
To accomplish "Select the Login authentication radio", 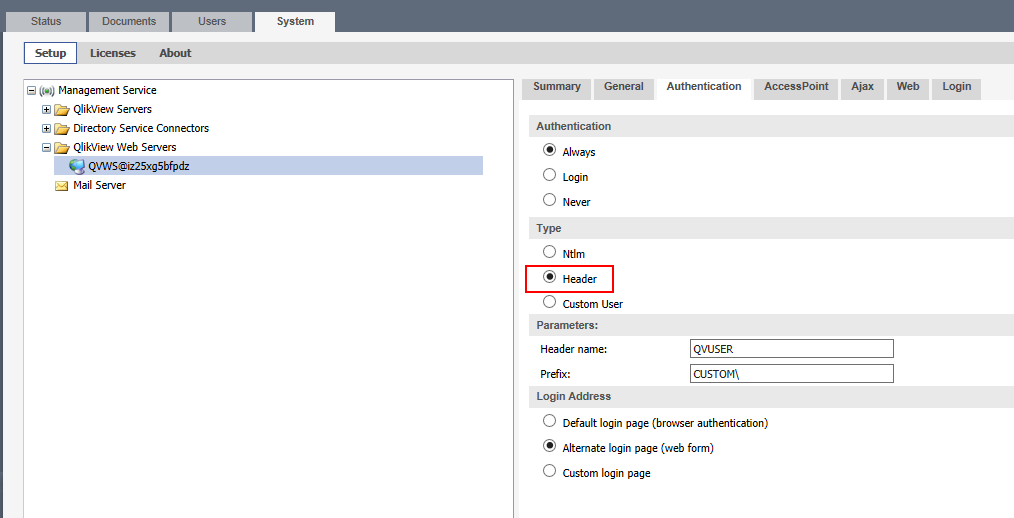I will point(550,175).
